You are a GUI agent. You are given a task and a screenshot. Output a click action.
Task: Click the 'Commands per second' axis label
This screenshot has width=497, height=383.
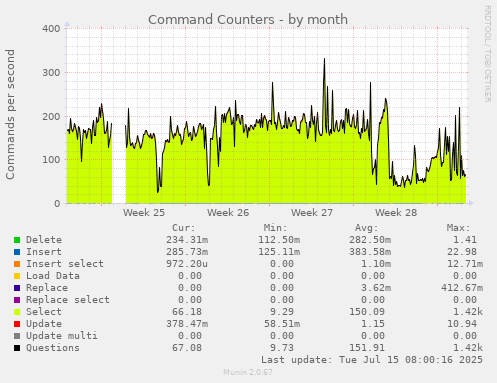point(10,114)
